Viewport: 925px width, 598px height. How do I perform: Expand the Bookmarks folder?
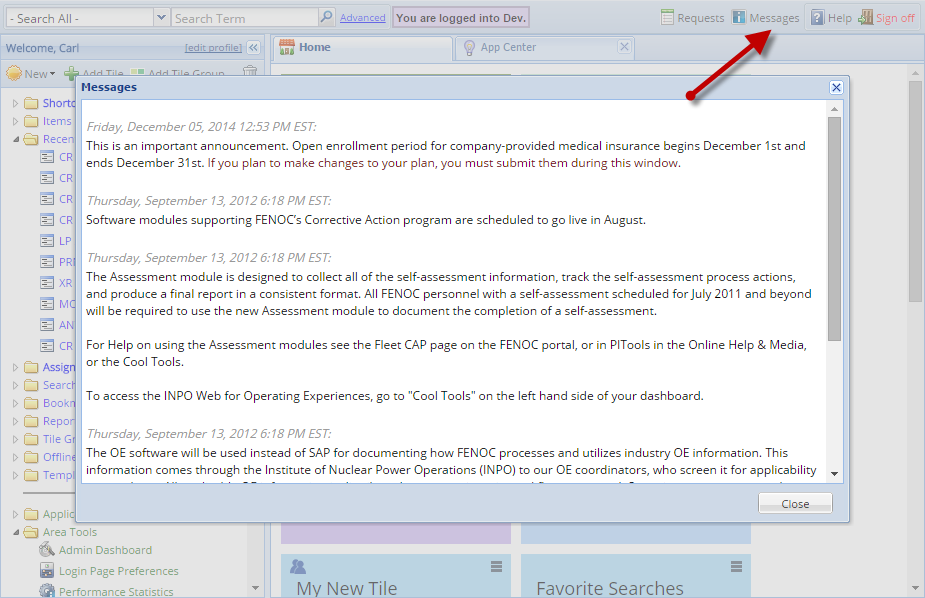click(x=15, y=403)
